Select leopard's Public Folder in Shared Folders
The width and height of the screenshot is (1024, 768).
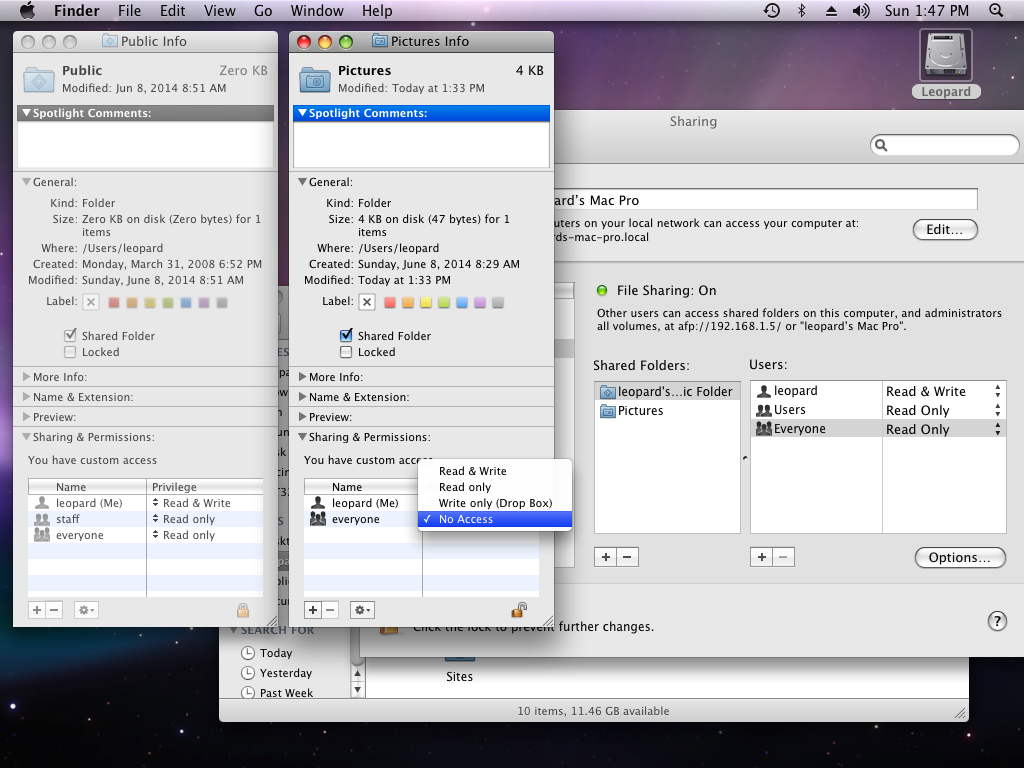[x=667, y=392]
